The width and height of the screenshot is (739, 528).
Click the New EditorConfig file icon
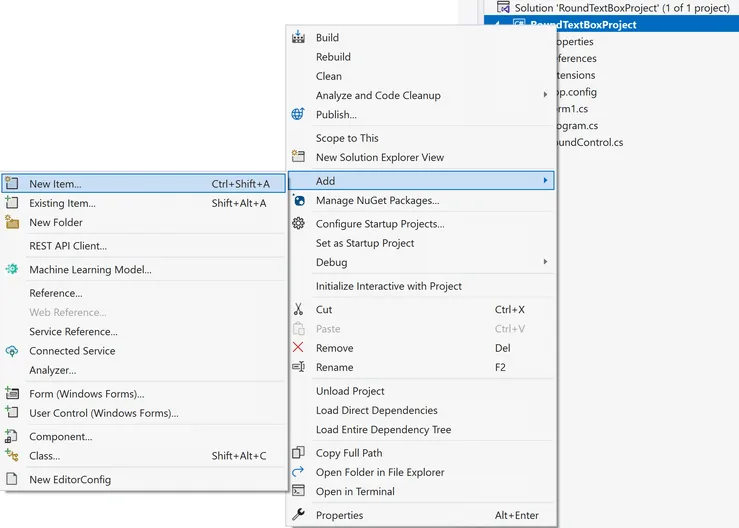pos(12,479)
